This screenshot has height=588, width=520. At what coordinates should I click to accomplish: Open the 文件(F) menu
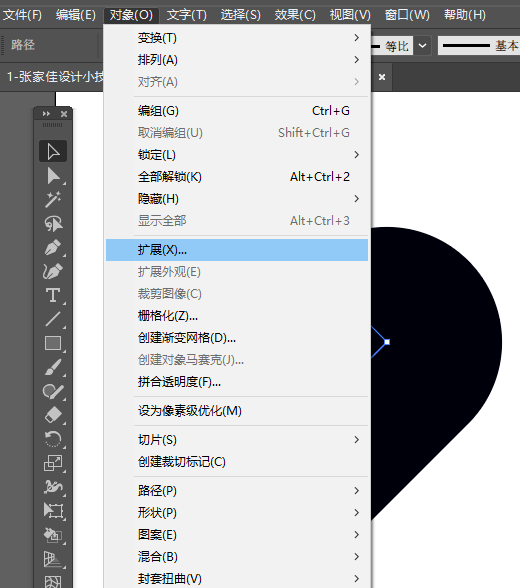coord(22,15)
